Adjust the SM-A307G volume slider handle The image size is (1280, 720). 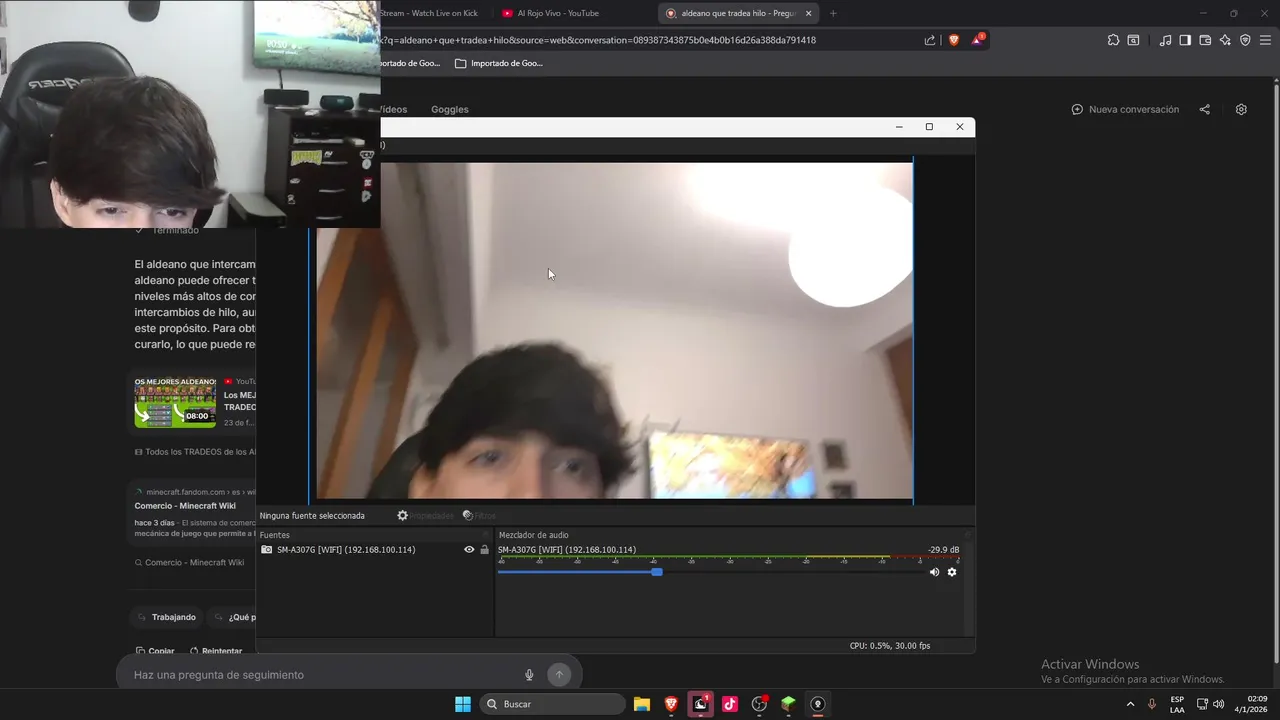657,572
